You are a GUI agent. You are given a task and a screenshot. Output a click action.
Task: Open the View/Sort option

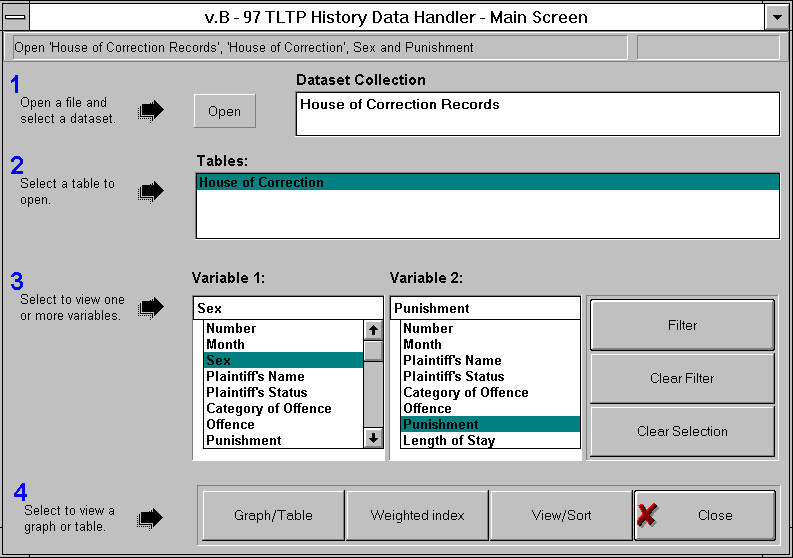pos(561,516)
